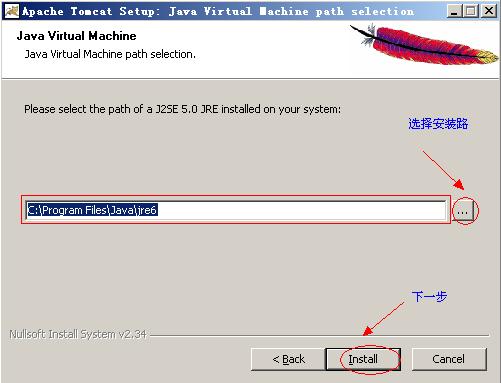Open the browse folder button labeled with dots

click(463, 211)
